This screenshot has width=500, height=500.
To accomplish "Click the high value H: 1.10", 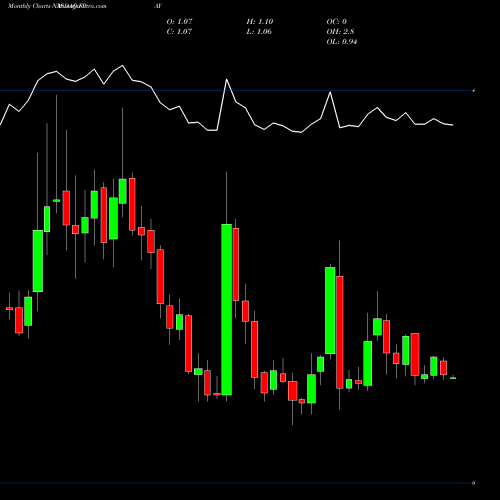I will 260,22.
